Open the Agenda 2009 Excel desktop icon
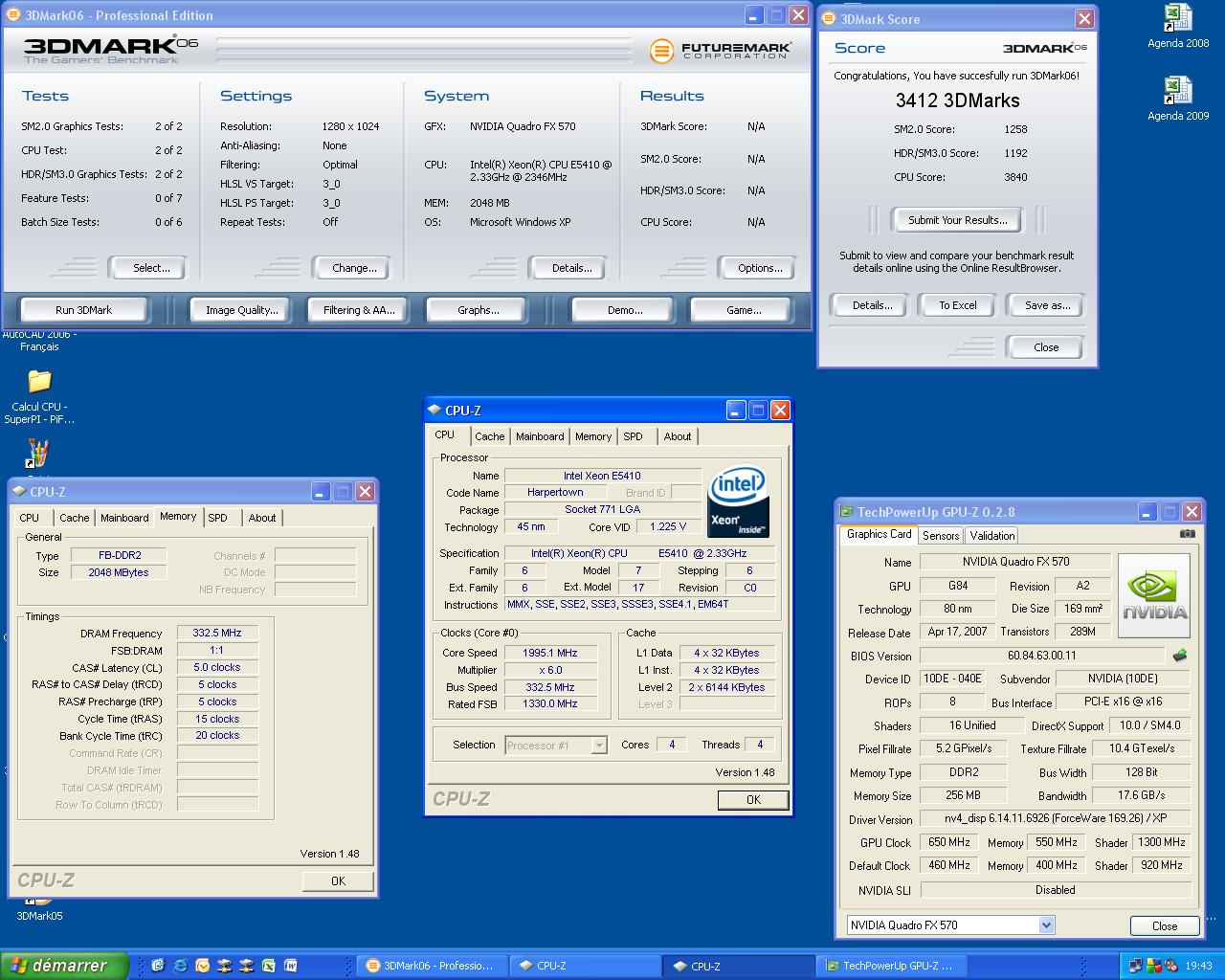Viewport: 1225px width, 980px height. pos(1177,98)
